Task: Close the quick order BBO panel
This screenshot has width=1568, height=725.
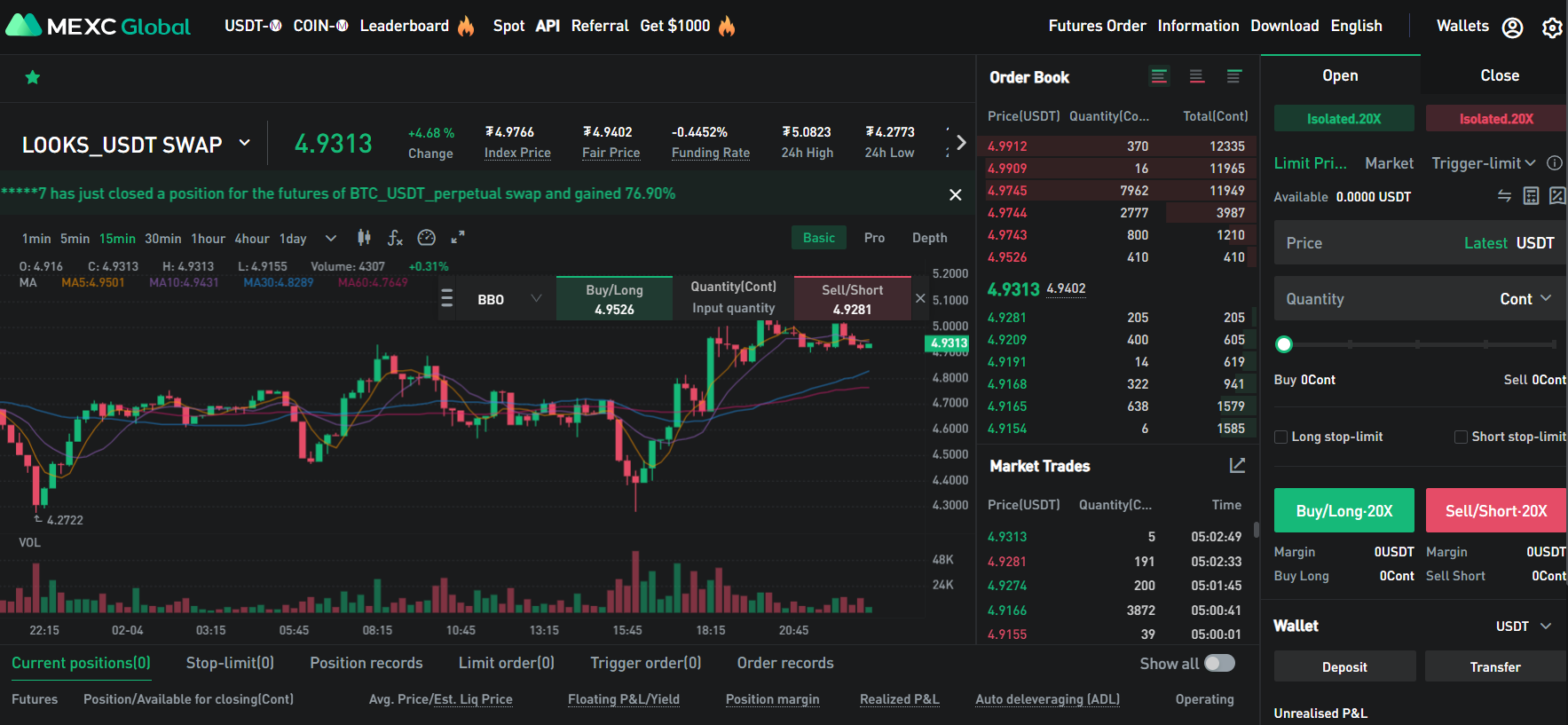Action: tap(920, 298)
